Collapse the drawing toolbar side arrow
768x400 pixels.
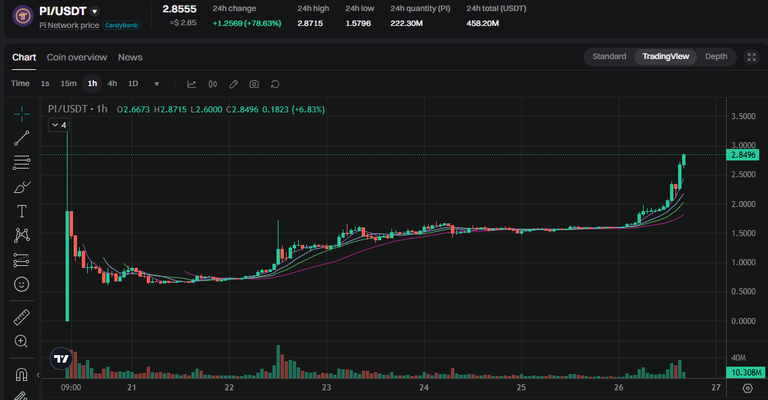click(x=38, y=375)
